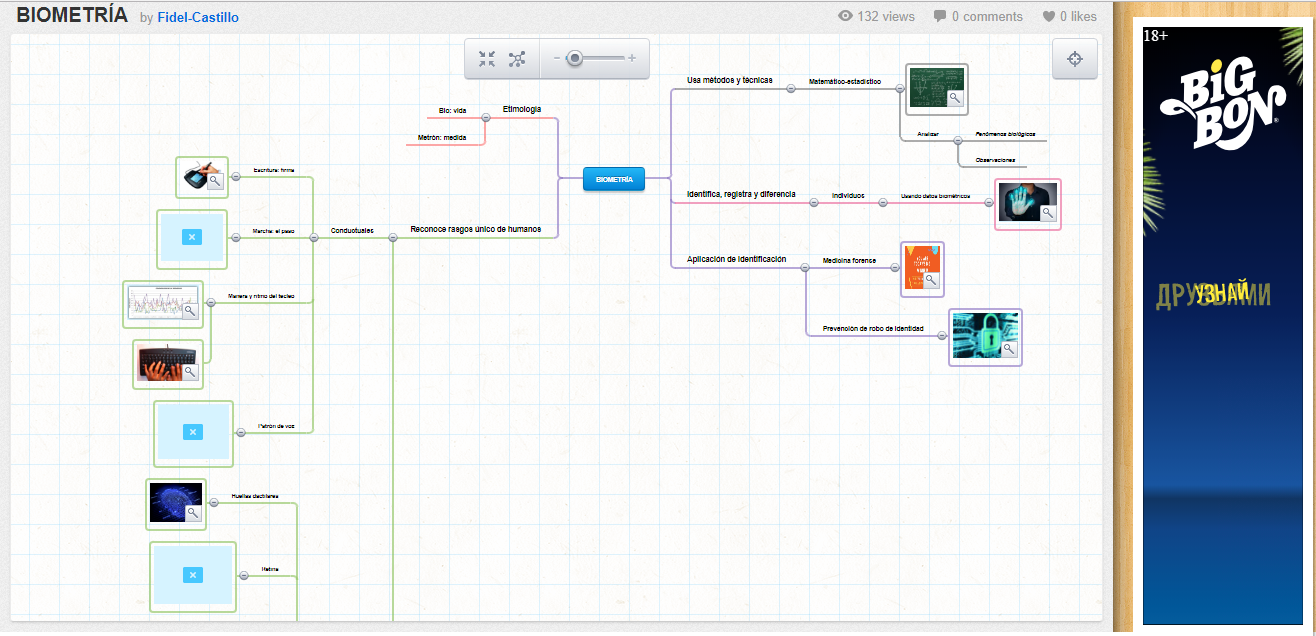Click the zoom slider handle

[x=574, y=59]
